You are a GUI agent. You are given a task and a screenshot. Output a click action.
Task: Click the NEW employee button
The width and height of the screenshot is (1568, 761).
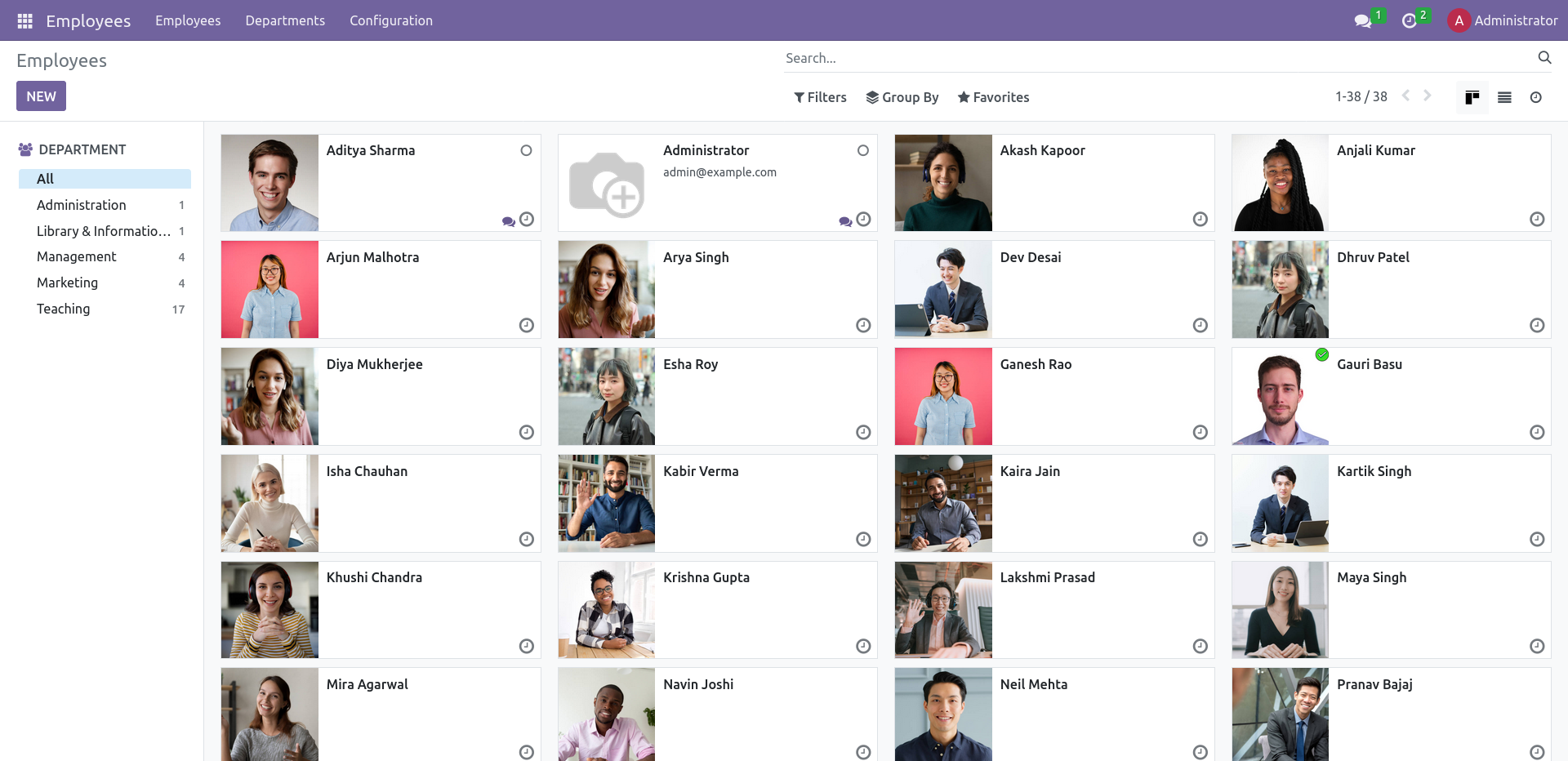pyautogui.click(x=41, y=96)
